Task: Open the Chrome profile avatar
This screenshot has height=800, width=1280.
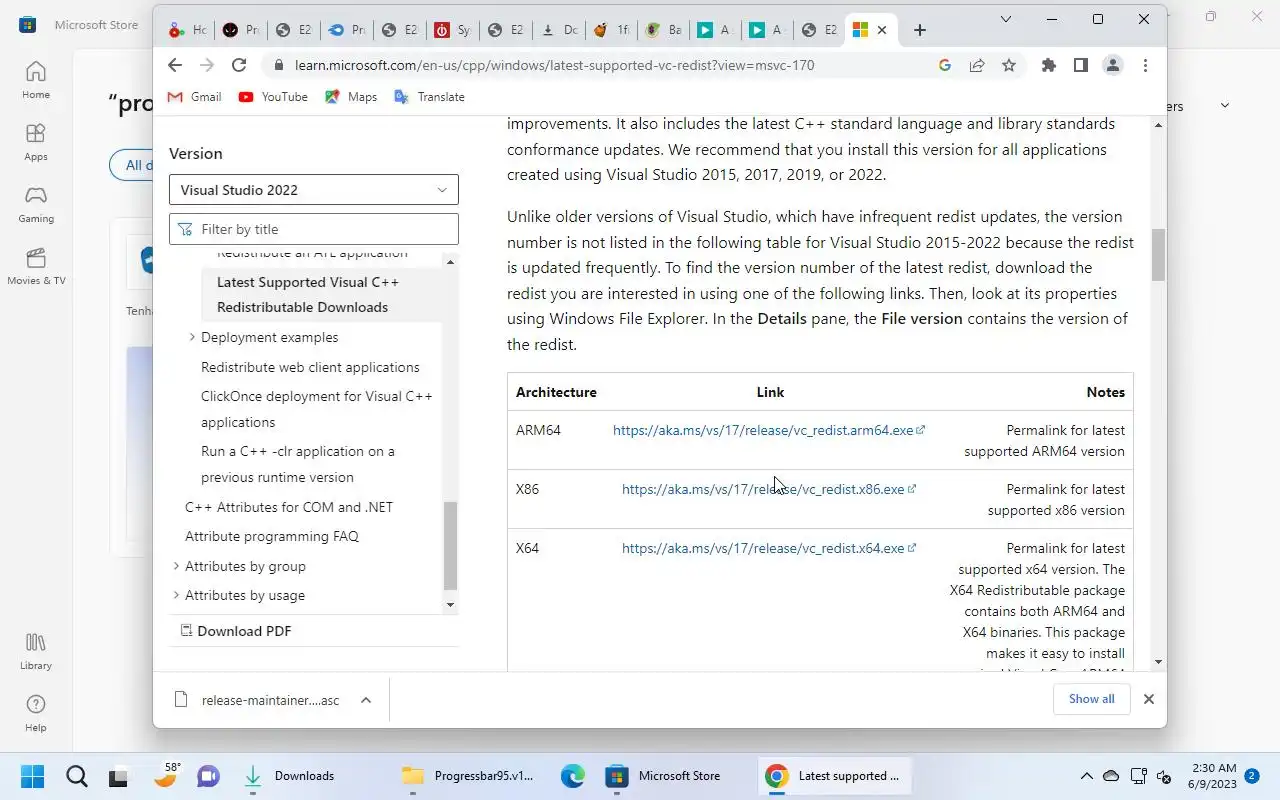Action: pos(1112,65)
